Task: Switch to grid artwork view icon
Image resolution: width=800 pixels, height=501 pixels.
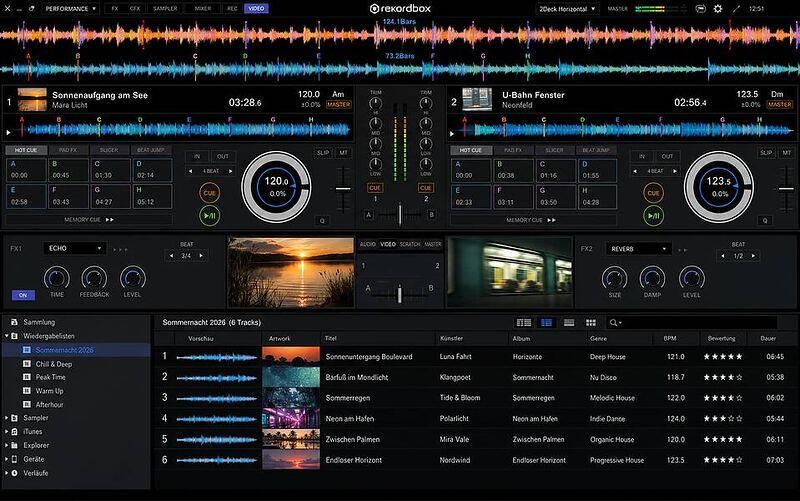Action: click(591, 322)
